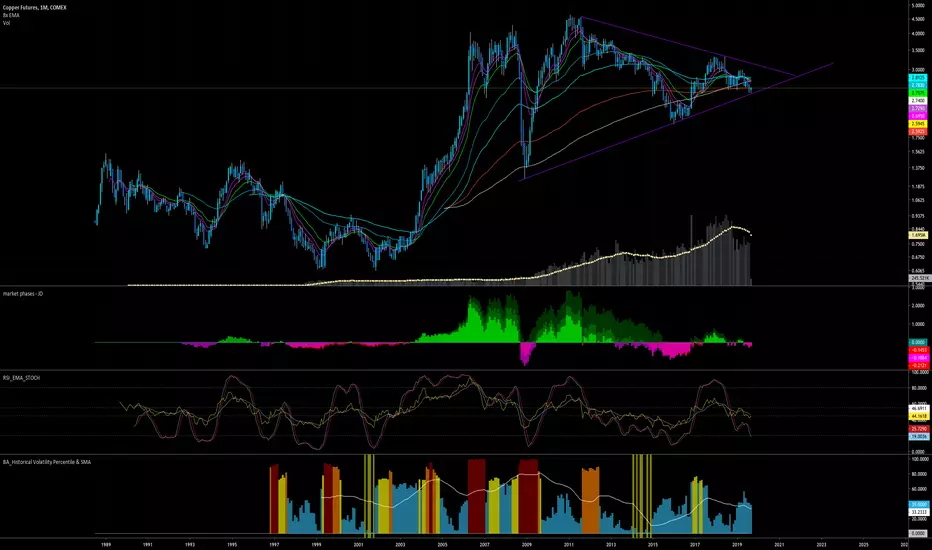Select the Vol indicator label
Screen dimensions: 932x550
coord(6,23)
